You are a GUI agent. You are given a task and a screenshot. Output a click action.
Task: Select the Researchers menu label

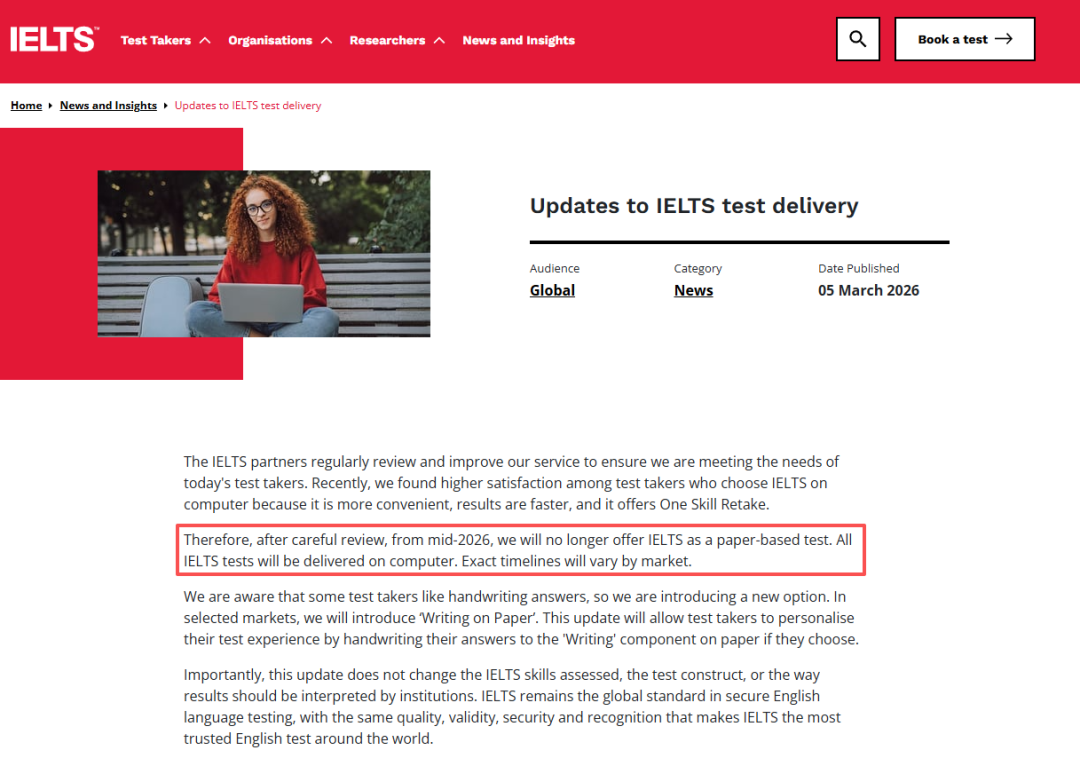[x=387, y=41]
